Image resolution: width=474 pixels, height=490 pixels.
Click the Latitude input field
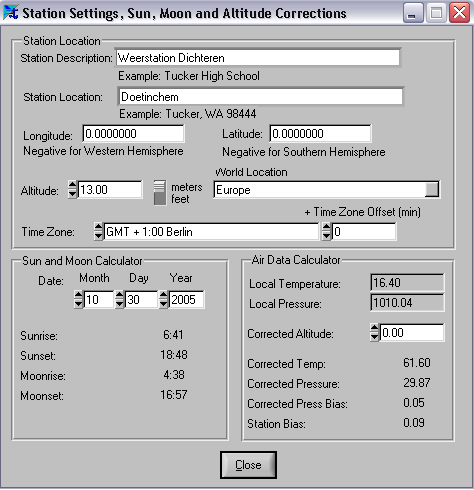[320, 134]
